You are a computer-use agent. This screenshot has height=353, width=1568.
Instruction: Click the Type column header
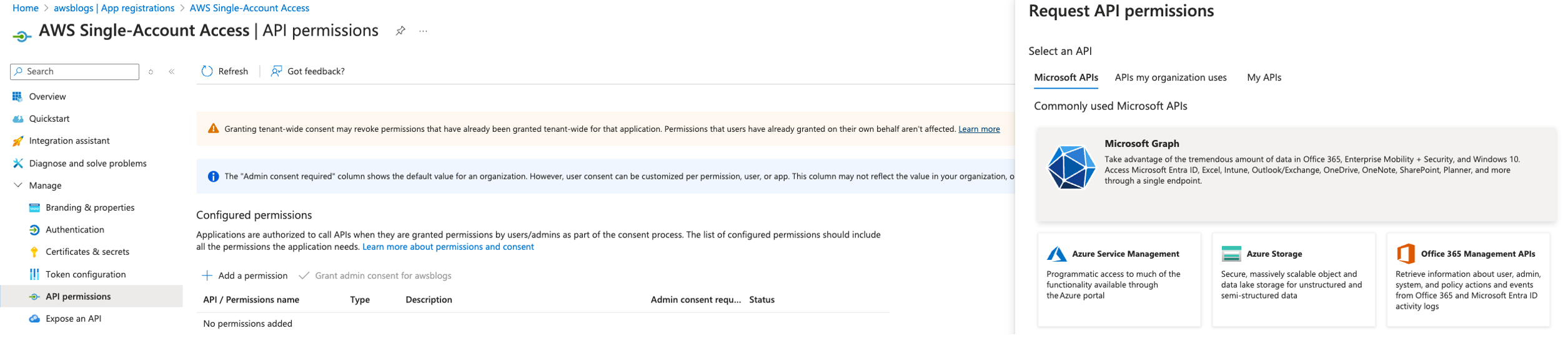pos(360,300)
